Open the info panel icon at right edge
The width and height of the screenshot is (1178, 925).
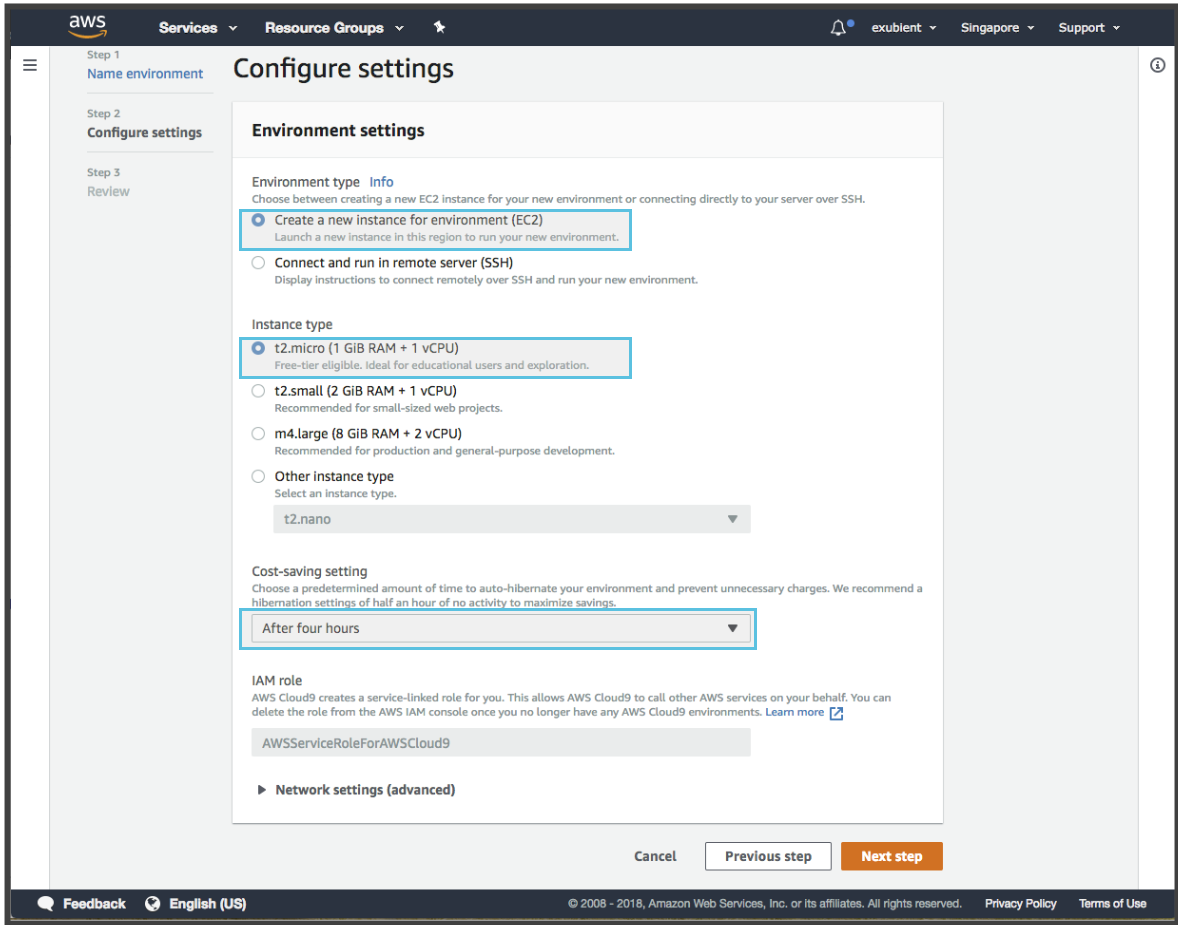1158,65
